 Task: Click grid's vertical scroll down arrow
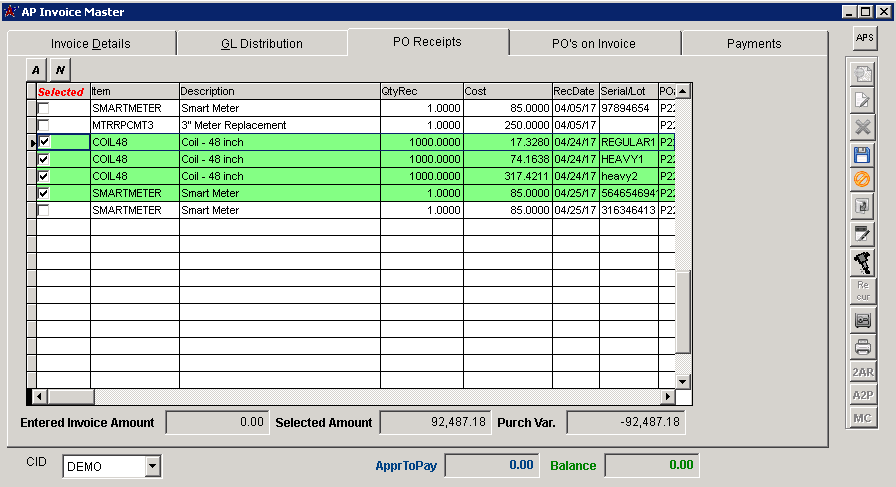[x=683, y=381]
